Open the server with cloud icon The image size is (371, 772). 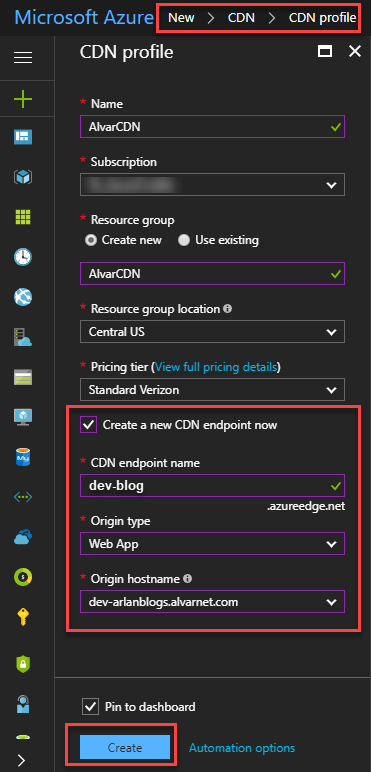[x=23, y=338]
